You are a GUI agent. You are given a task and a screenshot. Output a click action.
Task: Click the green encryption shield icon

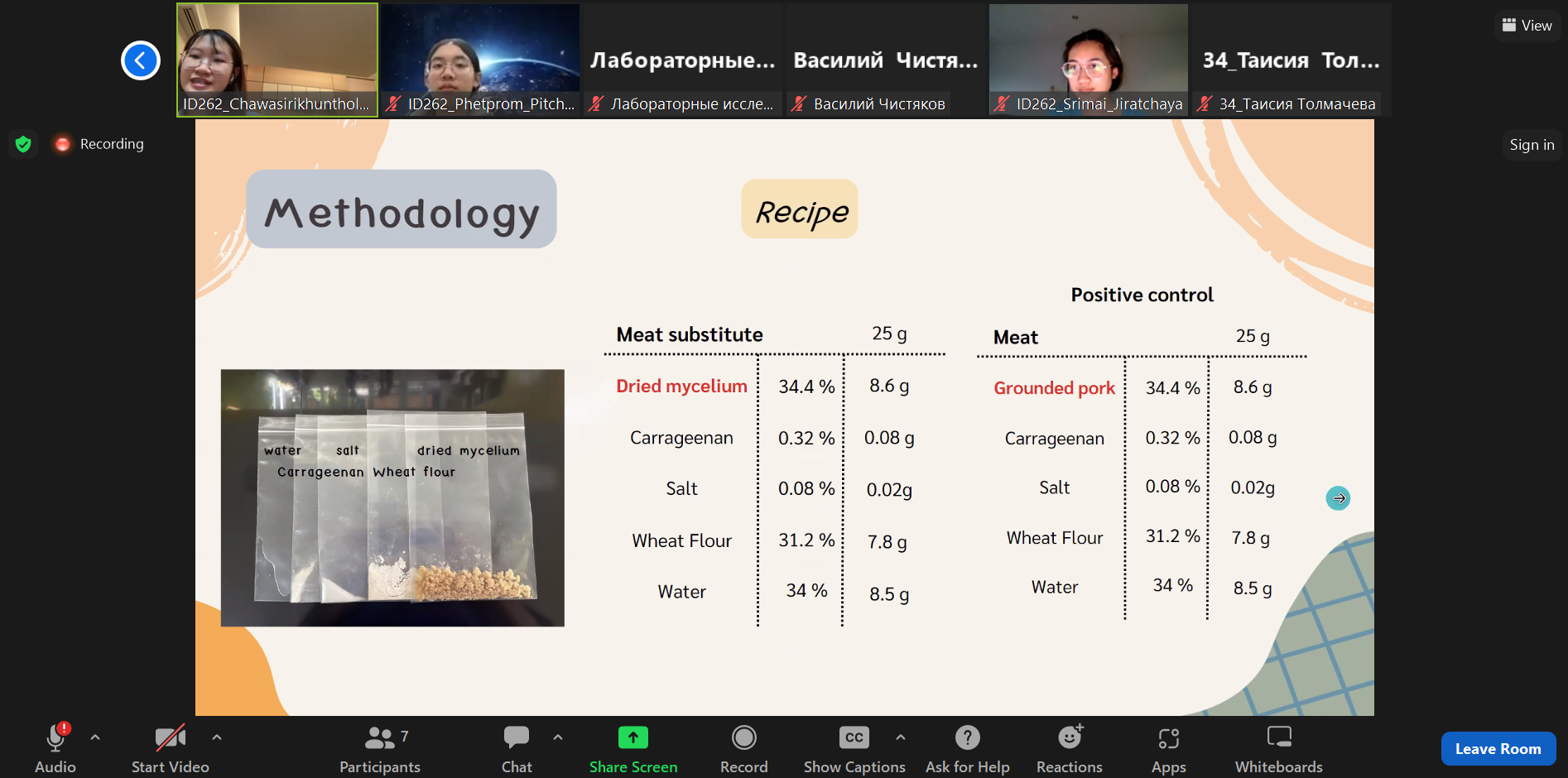pyautogui.click(x=23, y=144)
